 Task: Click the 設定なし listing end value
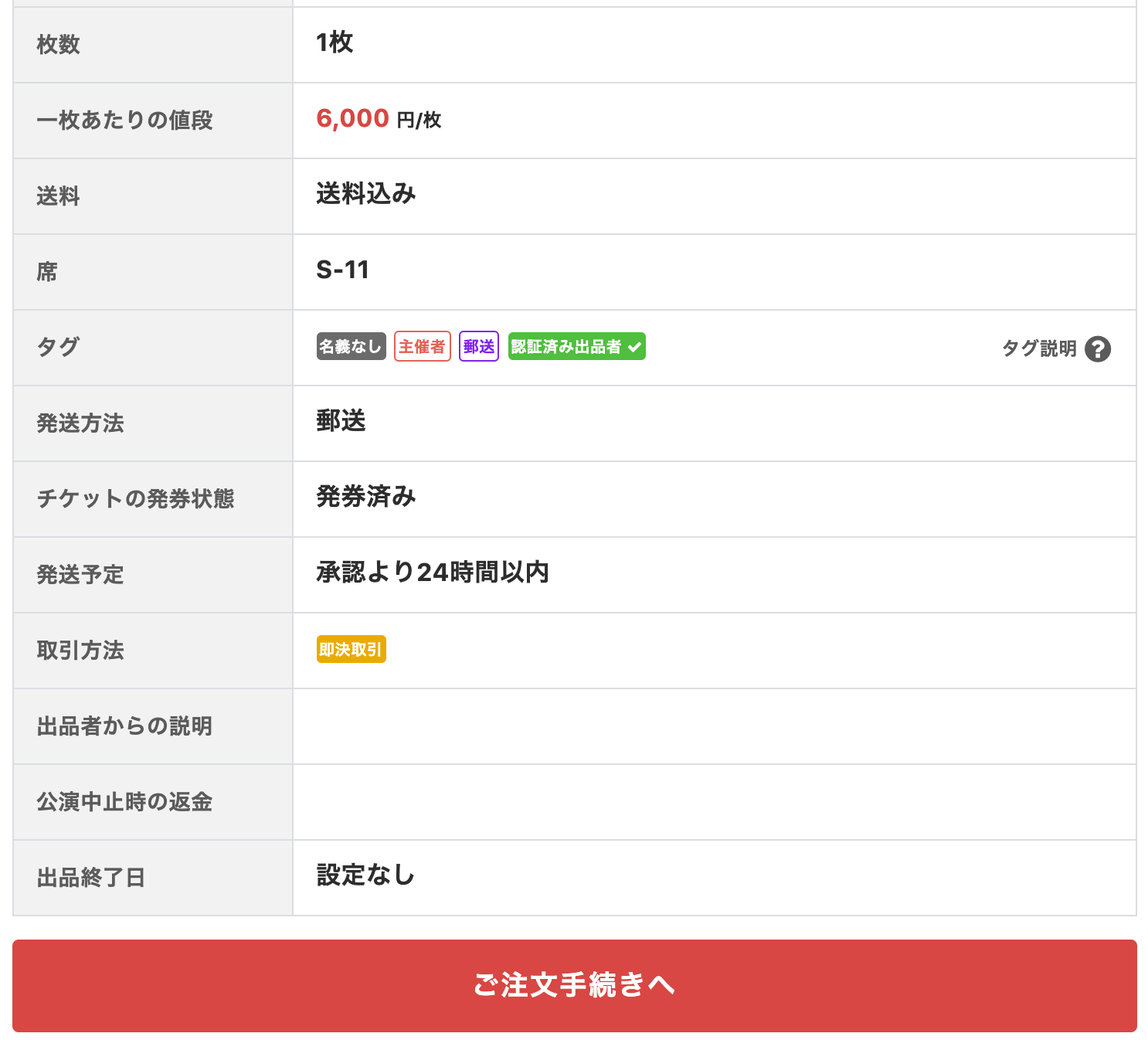pyautogui.click(x=366, y=875)
